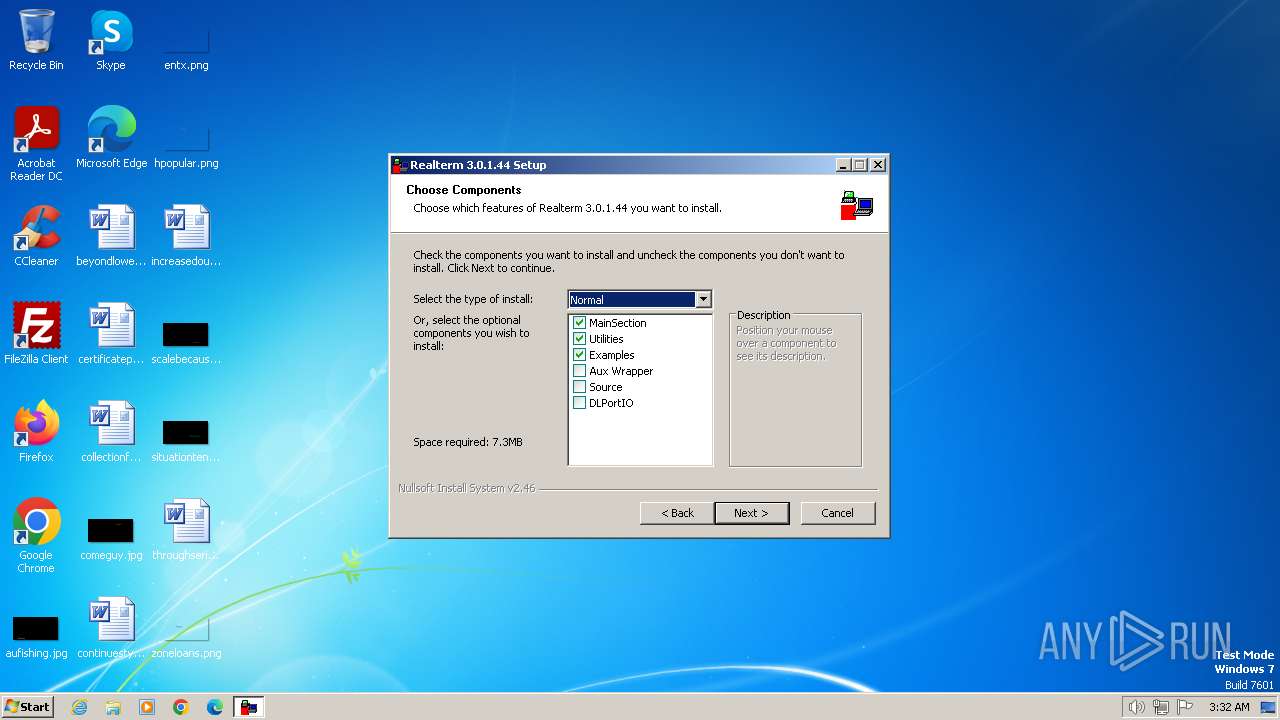Click the Realterm Setup taskbar button
This screenshot has height=720, width=1280.
249,707
